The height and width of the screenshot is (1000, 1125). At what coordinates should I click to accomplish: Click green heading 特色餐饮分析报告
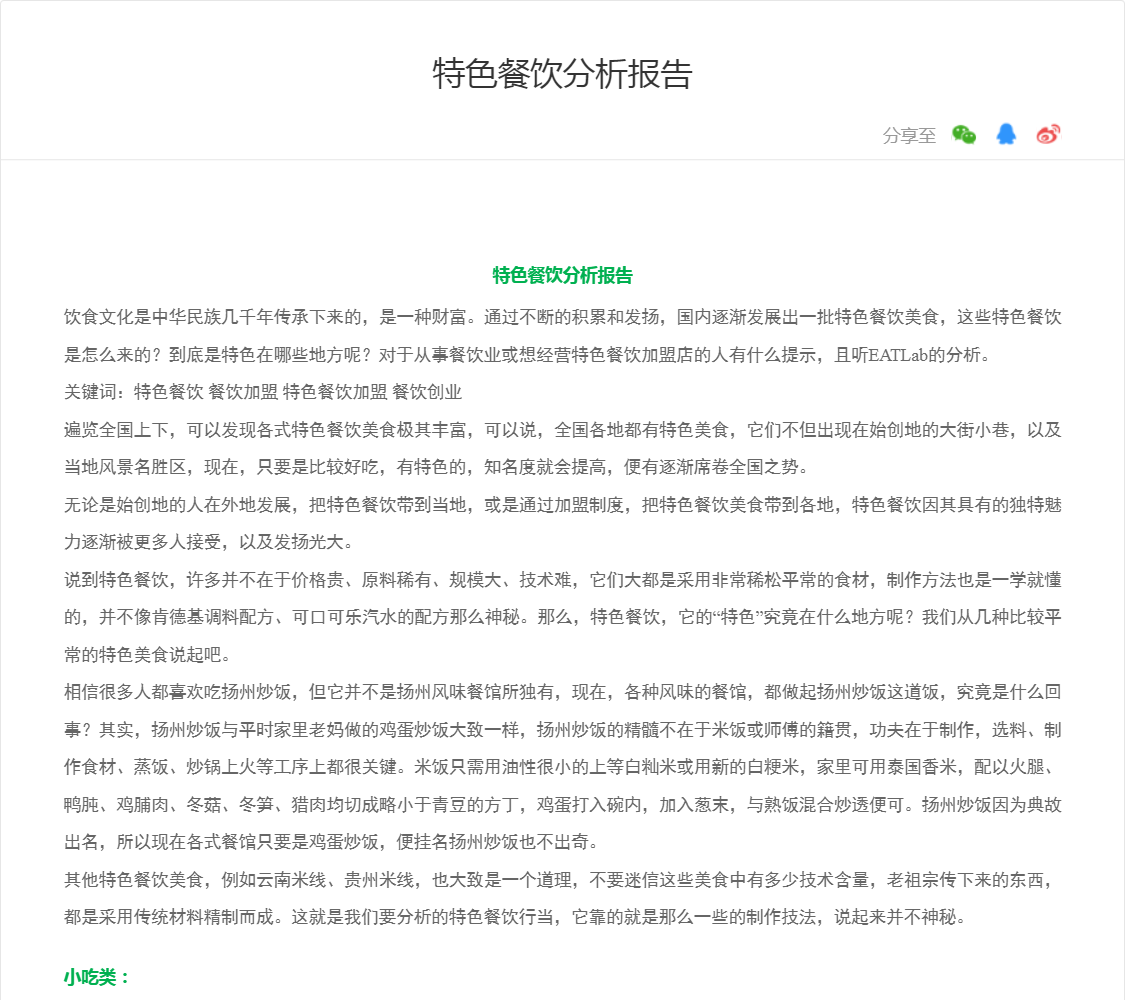[x=562, y=275]
